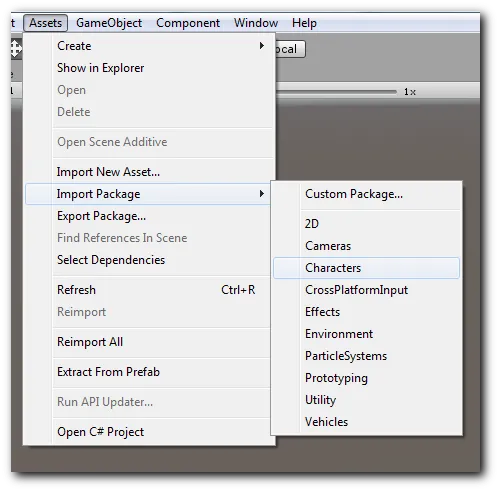Image resolution: width=499 pixels, height=491 pixels.
Task: Expand the Create submenu
Action: pos(148,46)
